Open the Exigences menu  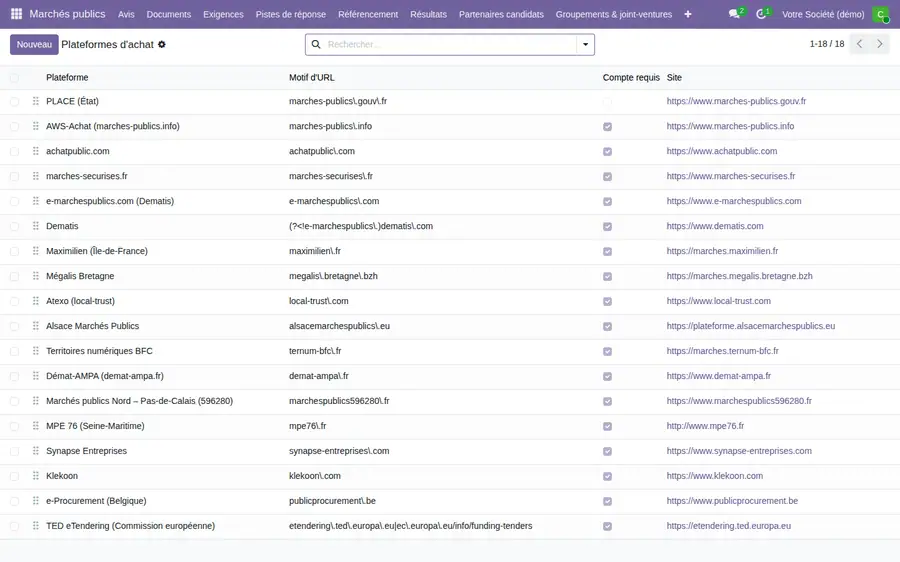223,14
